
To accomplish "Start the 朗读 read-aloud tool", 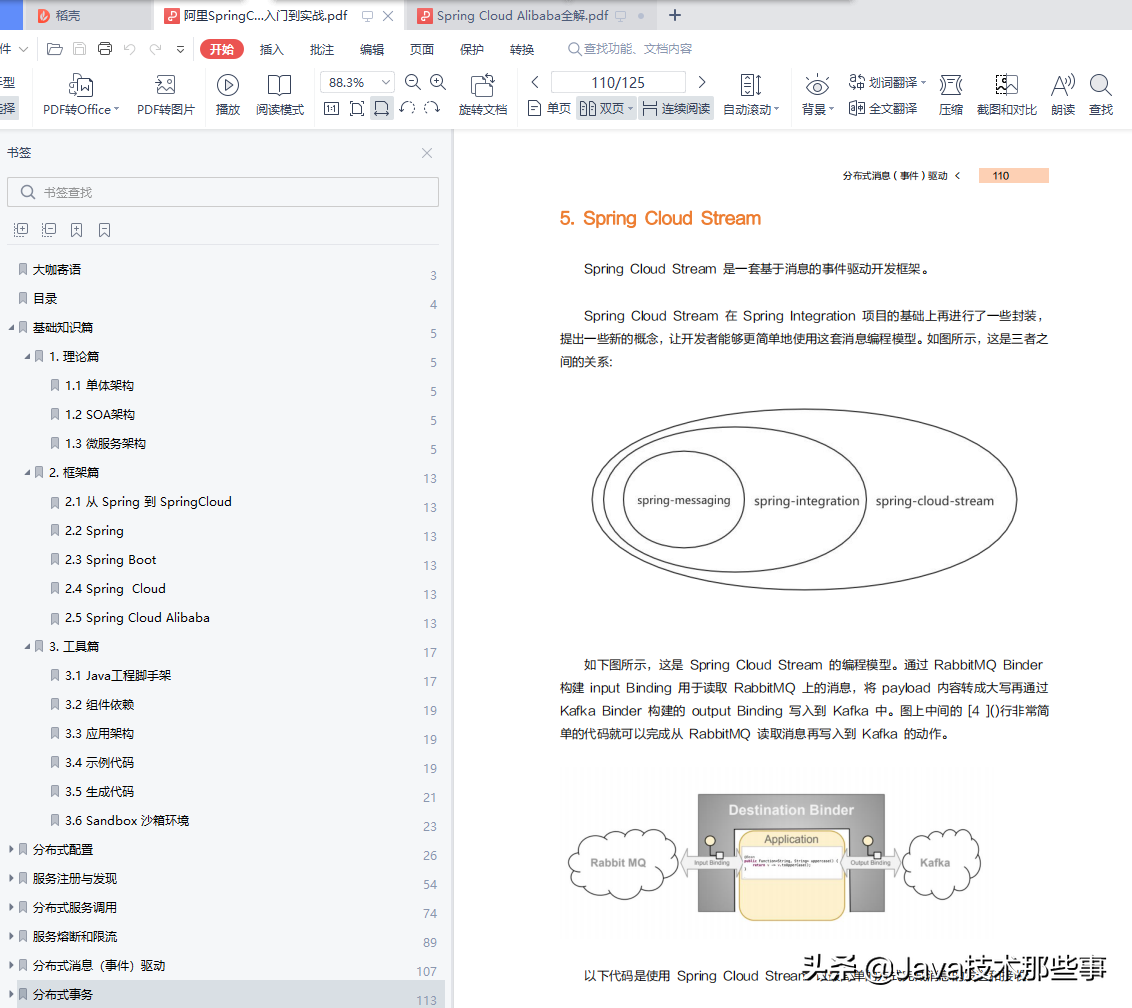I will [1063, 95].
